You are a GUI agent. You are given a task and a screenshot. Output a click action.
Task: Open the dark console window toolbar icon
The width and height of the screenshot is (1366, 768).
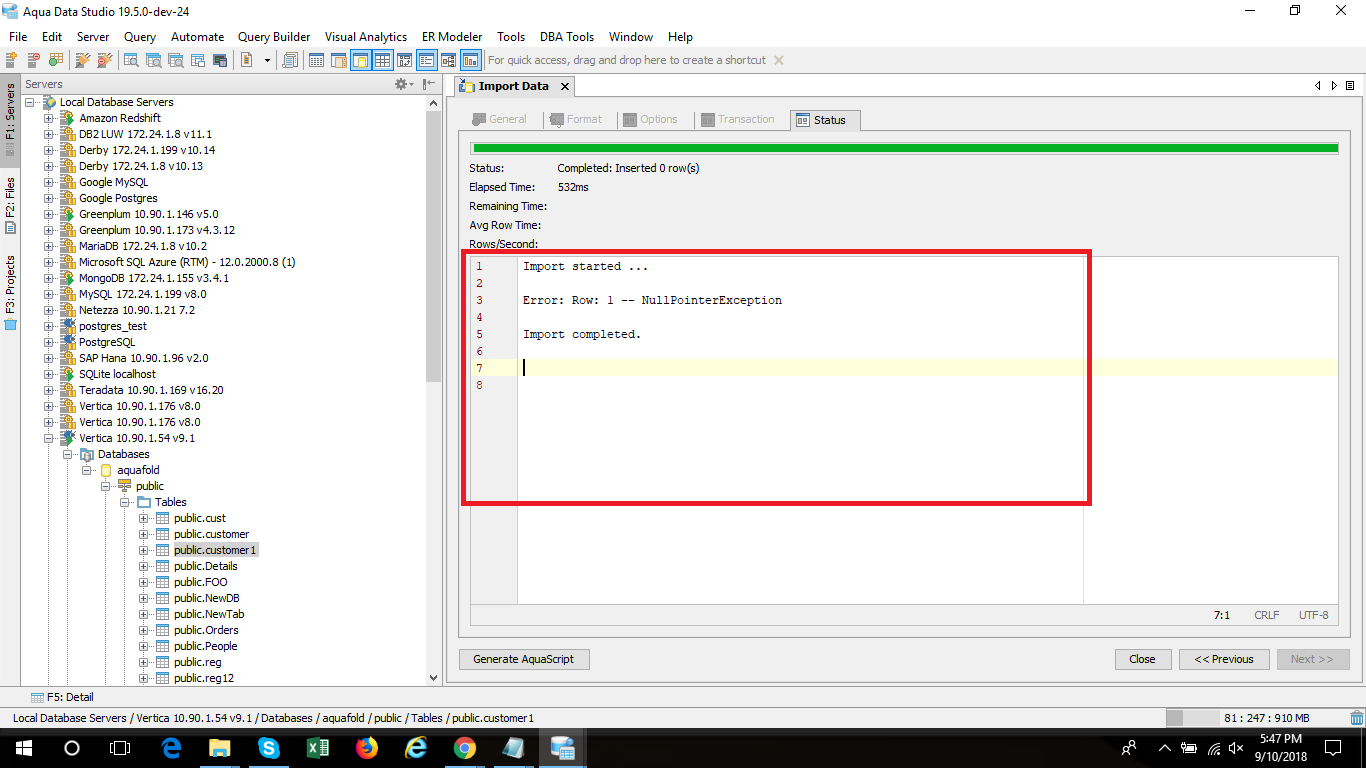[220, 60]
